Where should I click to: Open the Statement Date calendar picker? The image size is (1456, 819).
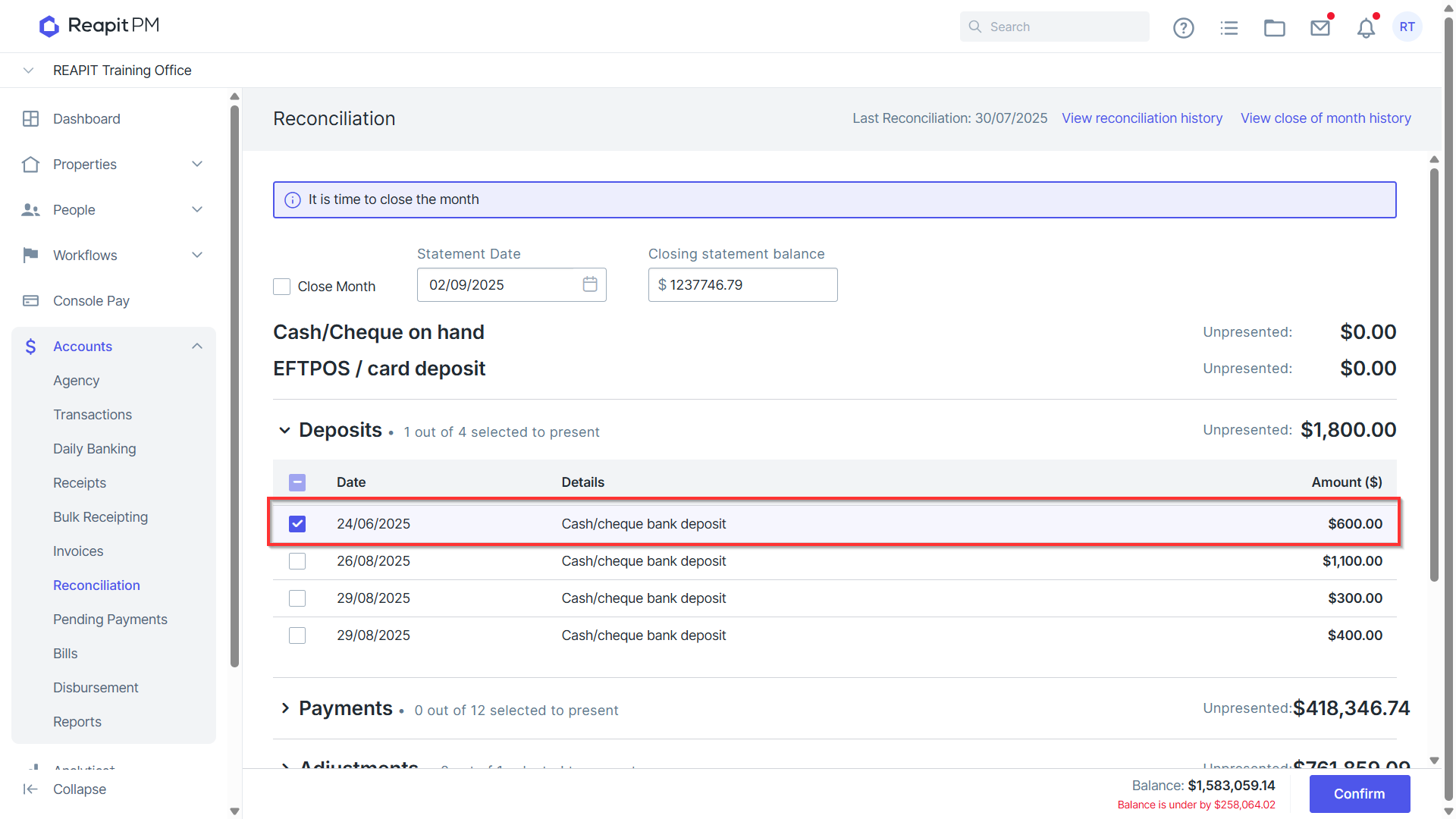tap(590, 284)
